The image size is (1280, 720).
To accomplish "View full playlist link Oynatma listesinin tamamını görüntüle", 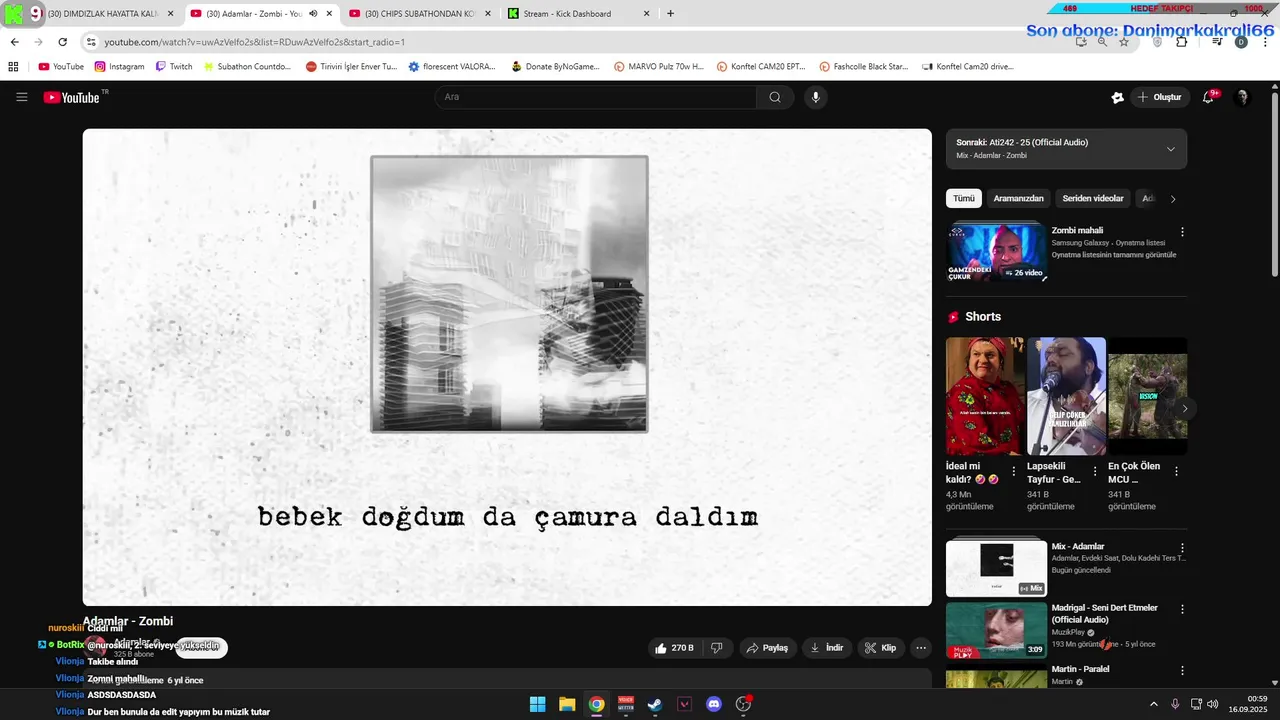I will point(1114,255).
